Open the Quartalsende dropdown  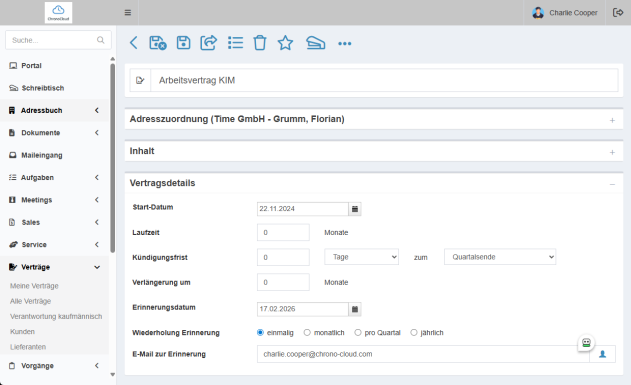[500, 257]
